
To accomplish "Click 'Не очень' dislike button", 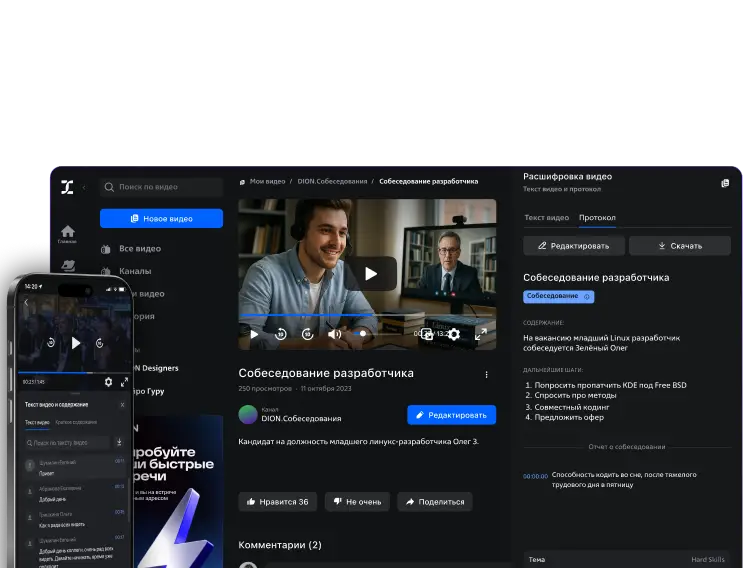I will 357,501.
